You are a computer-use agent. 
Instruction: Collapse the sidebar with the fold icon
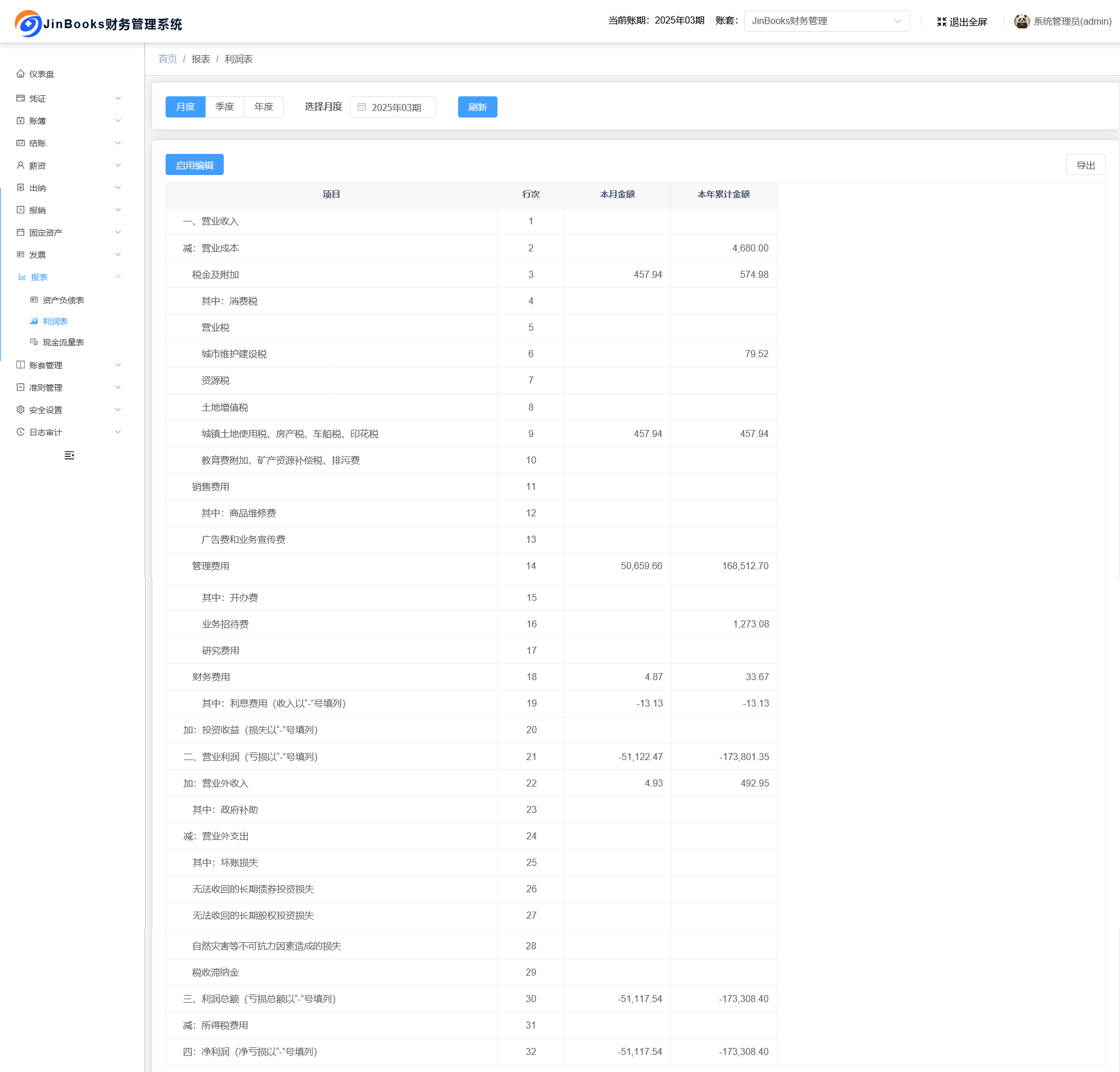coord(69,455)
